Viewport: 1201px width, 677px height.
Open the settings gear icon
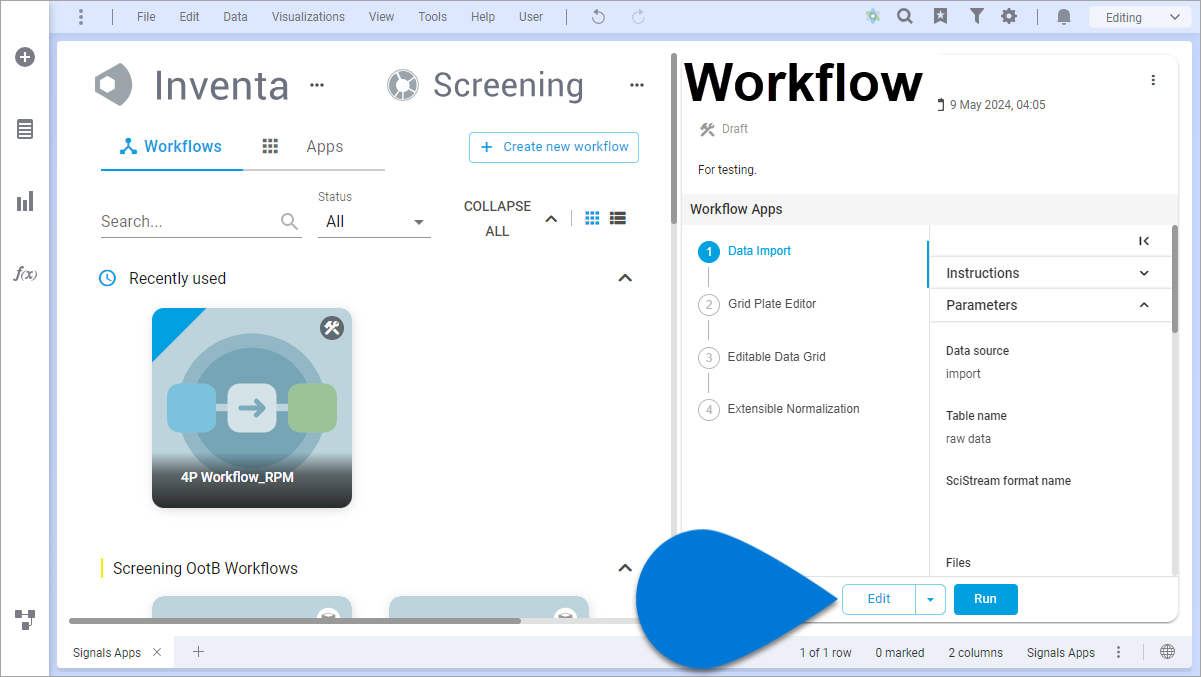pos(1009,17)
